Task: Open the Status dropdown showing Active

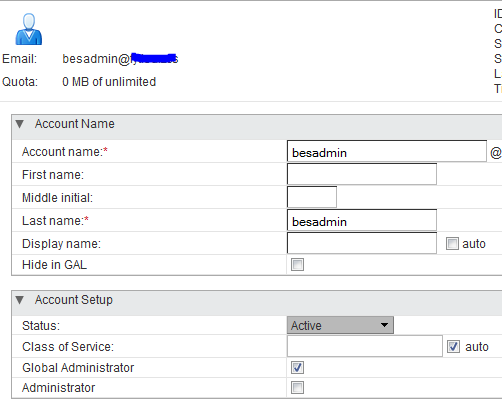Action: click(340, 325)
